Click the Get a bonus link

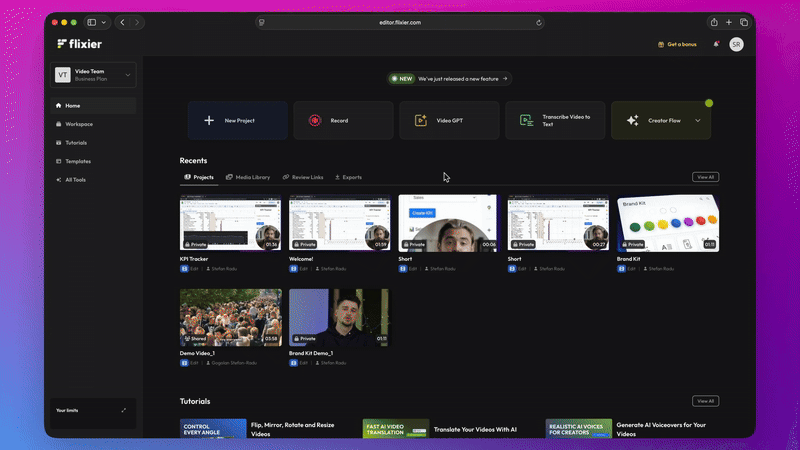click(x=676, y=44)
